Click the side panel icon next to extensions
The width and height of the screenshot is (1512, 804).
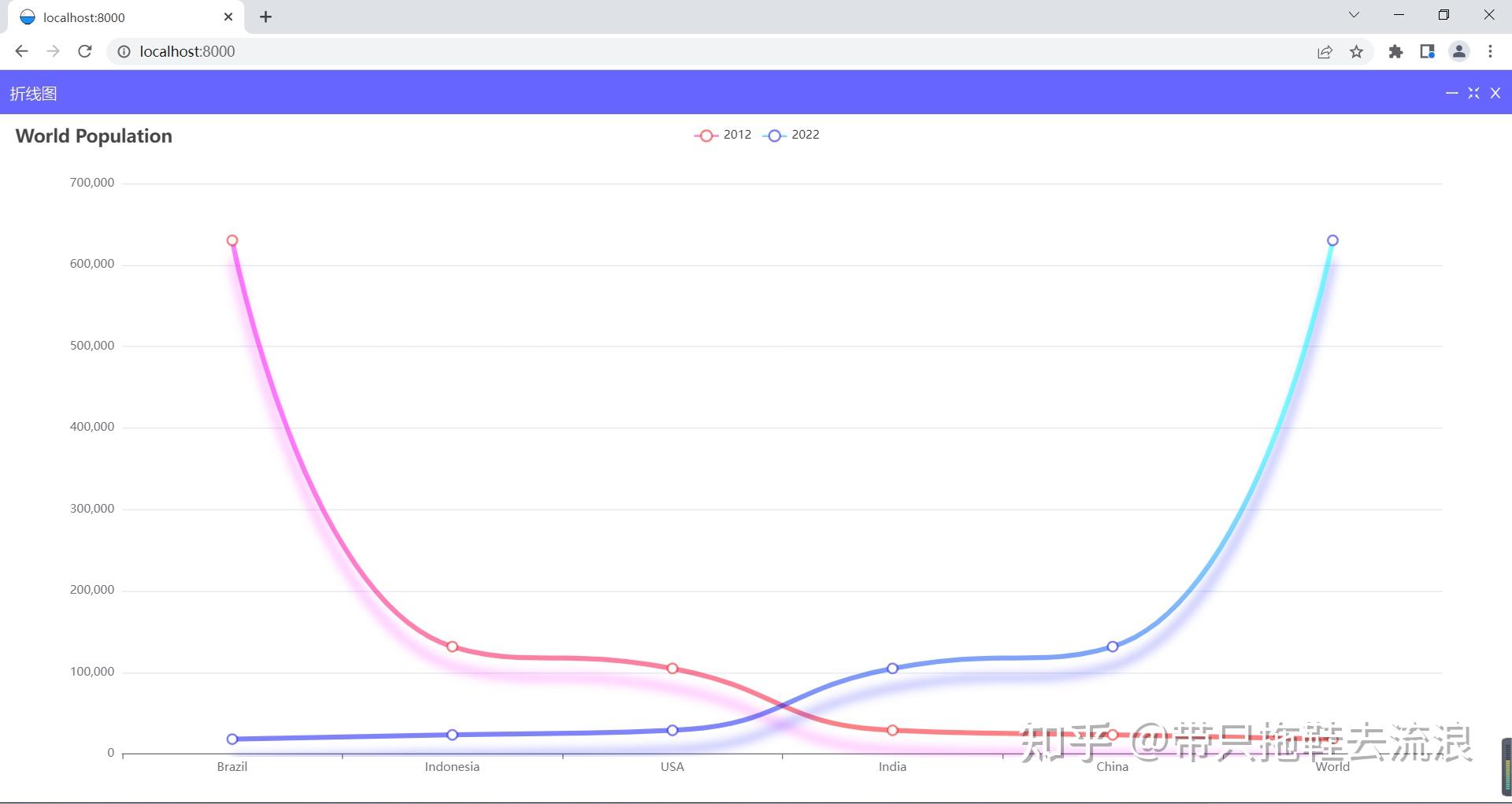pyautogui.click(x=1427, y=51)
